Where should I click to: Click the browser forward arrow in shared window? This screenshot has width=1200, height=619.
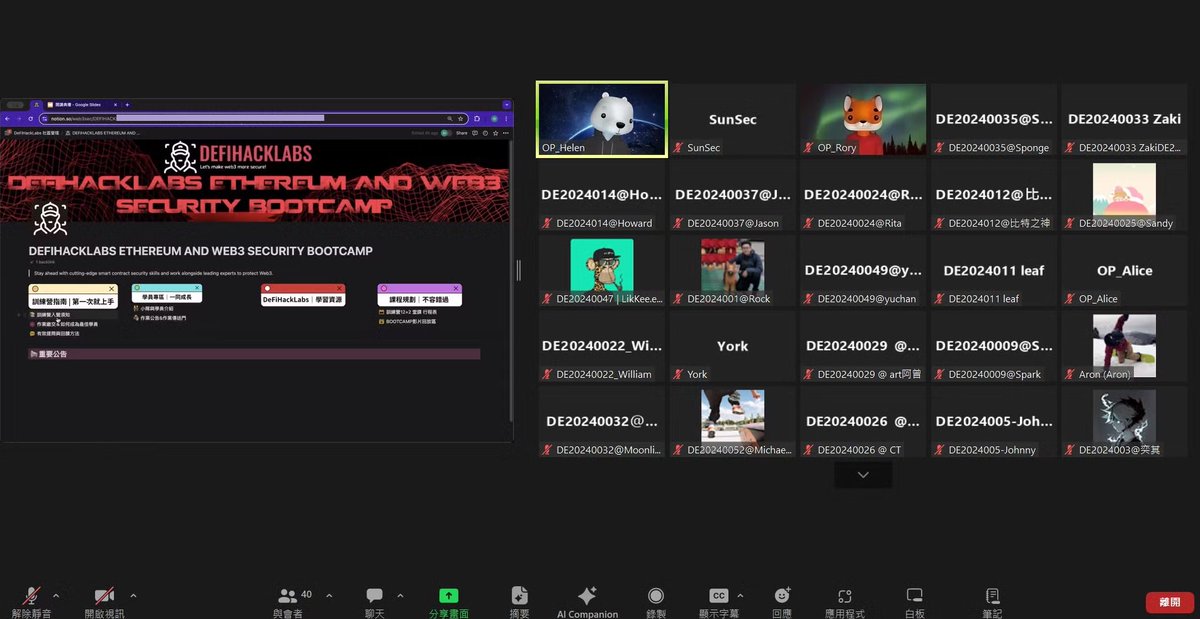[18, 118]
